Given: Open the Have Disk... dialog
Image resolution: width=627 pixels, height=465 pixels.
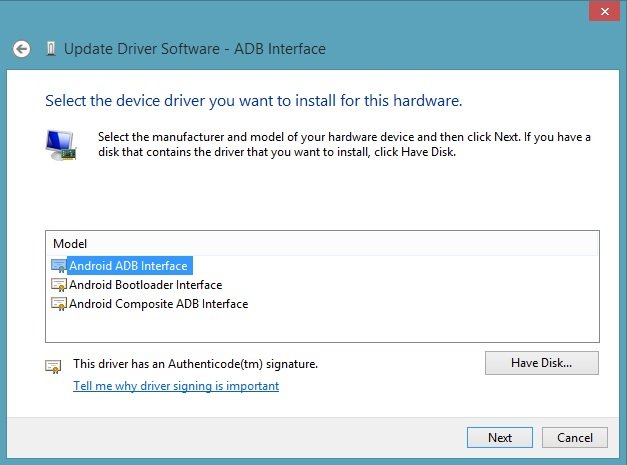Looking at the screenshot, I should (x=542, y=363).
